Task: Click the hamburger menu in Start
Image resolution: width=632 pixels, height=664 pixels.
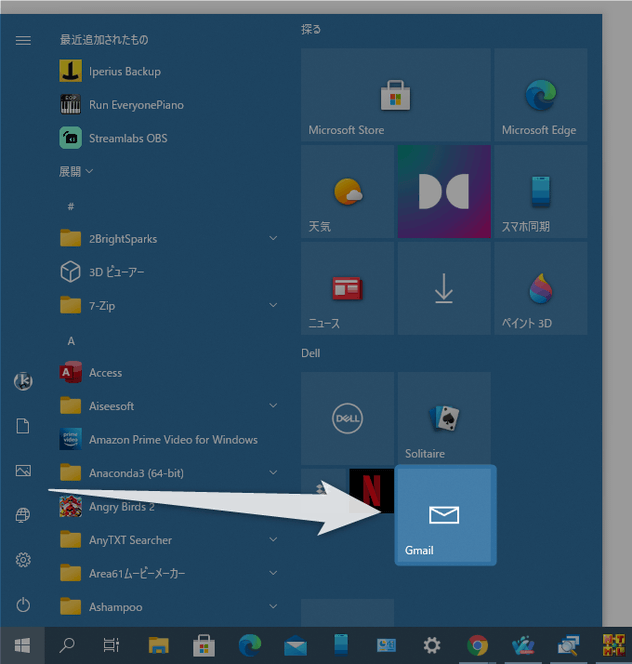Action: [x=23, y=40]
